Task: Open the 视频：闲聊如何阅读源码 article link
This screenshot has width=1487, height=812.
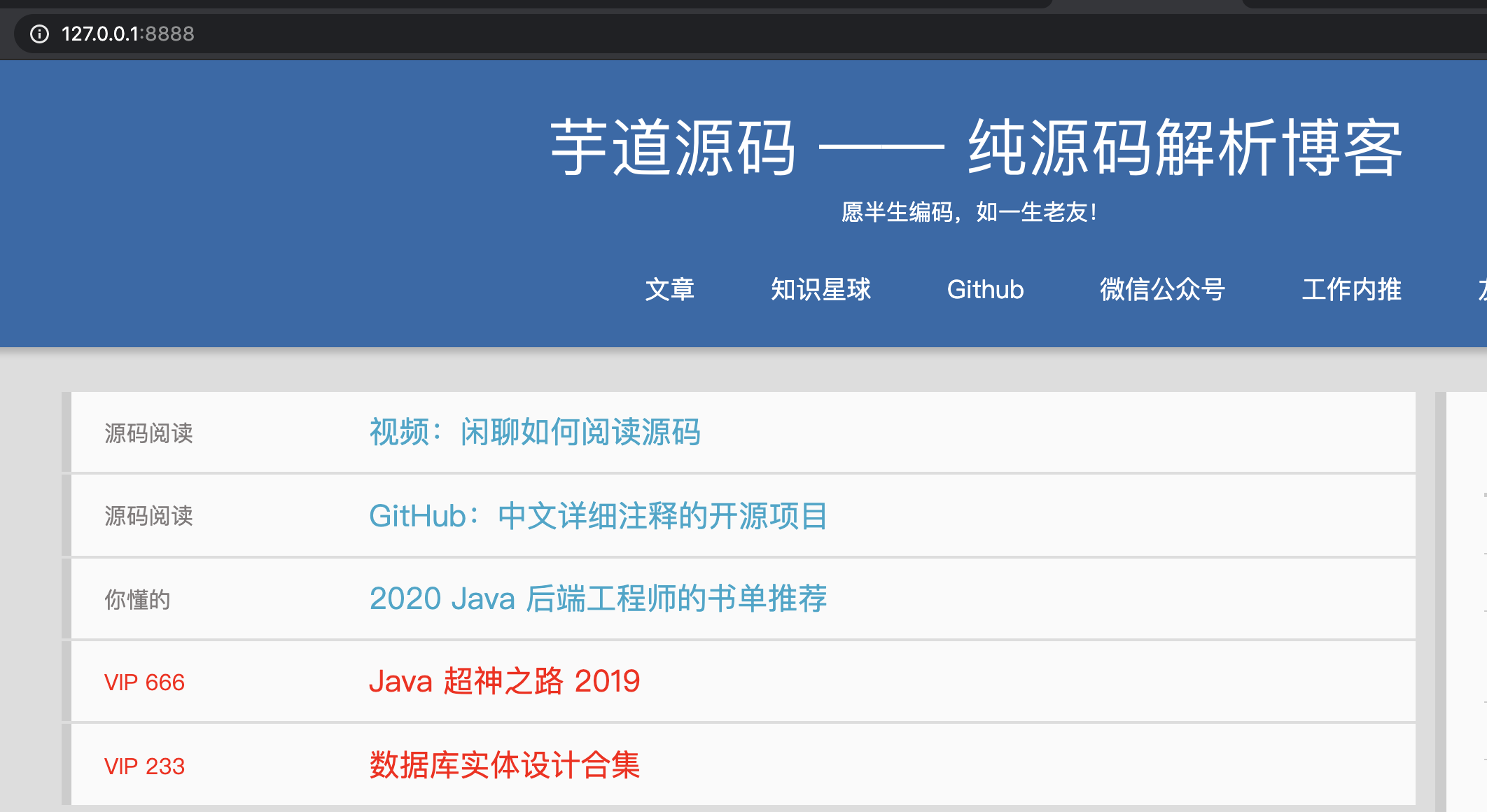Action: (x=535, y=432)
